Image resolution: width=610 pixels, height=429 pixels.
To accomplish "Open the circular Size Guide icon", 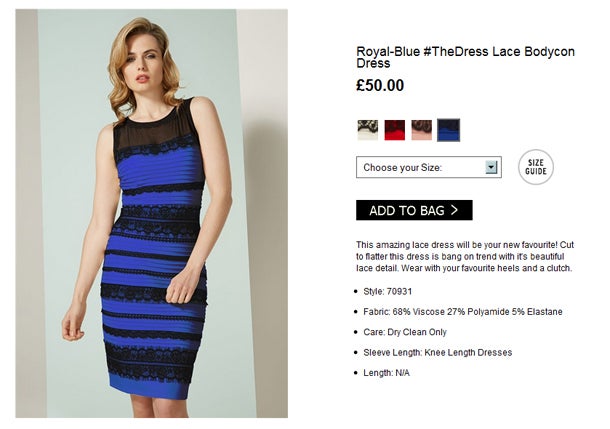I will [536, 167].
